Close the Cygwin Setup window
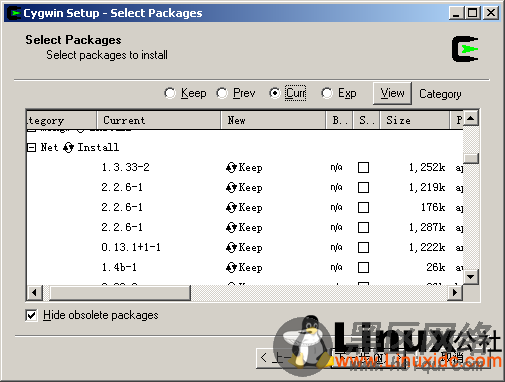The image size is (505, 382). click(x=491, y=13)
